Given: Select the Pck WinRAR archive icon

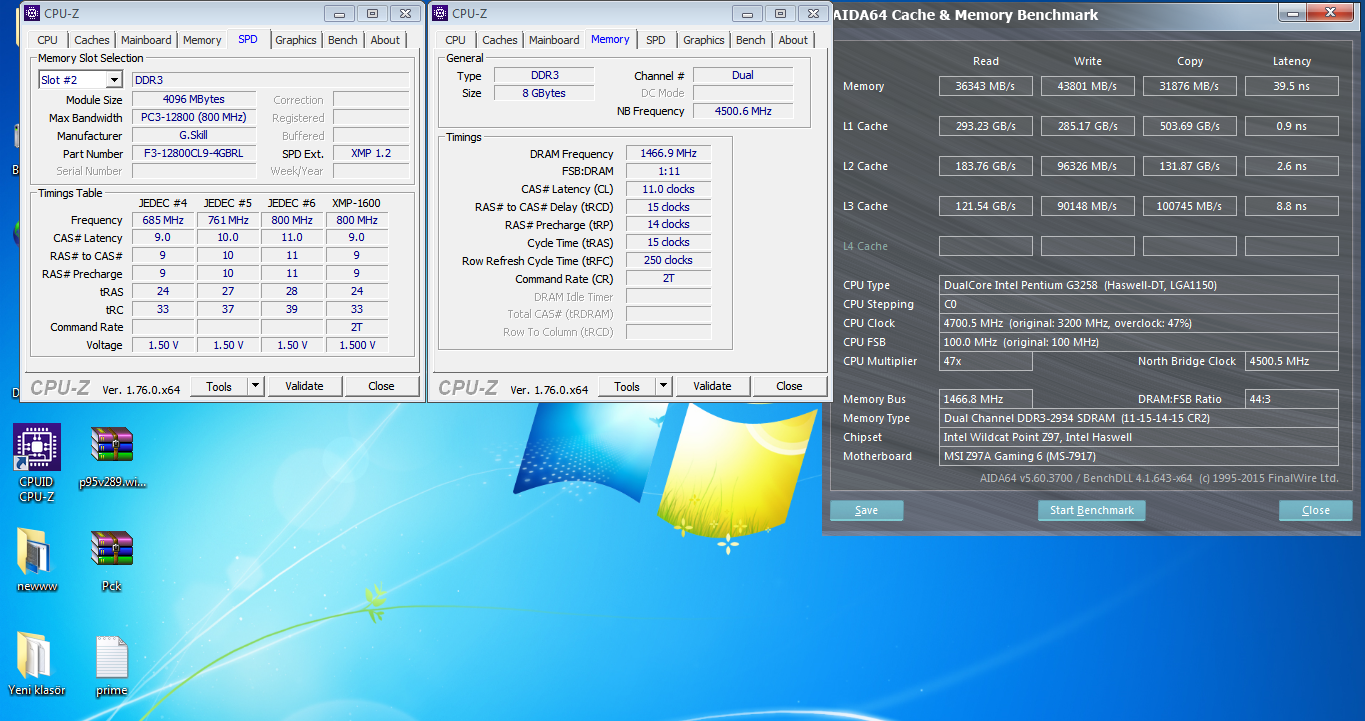Looking at the screenshot, I should coord(112,560).
